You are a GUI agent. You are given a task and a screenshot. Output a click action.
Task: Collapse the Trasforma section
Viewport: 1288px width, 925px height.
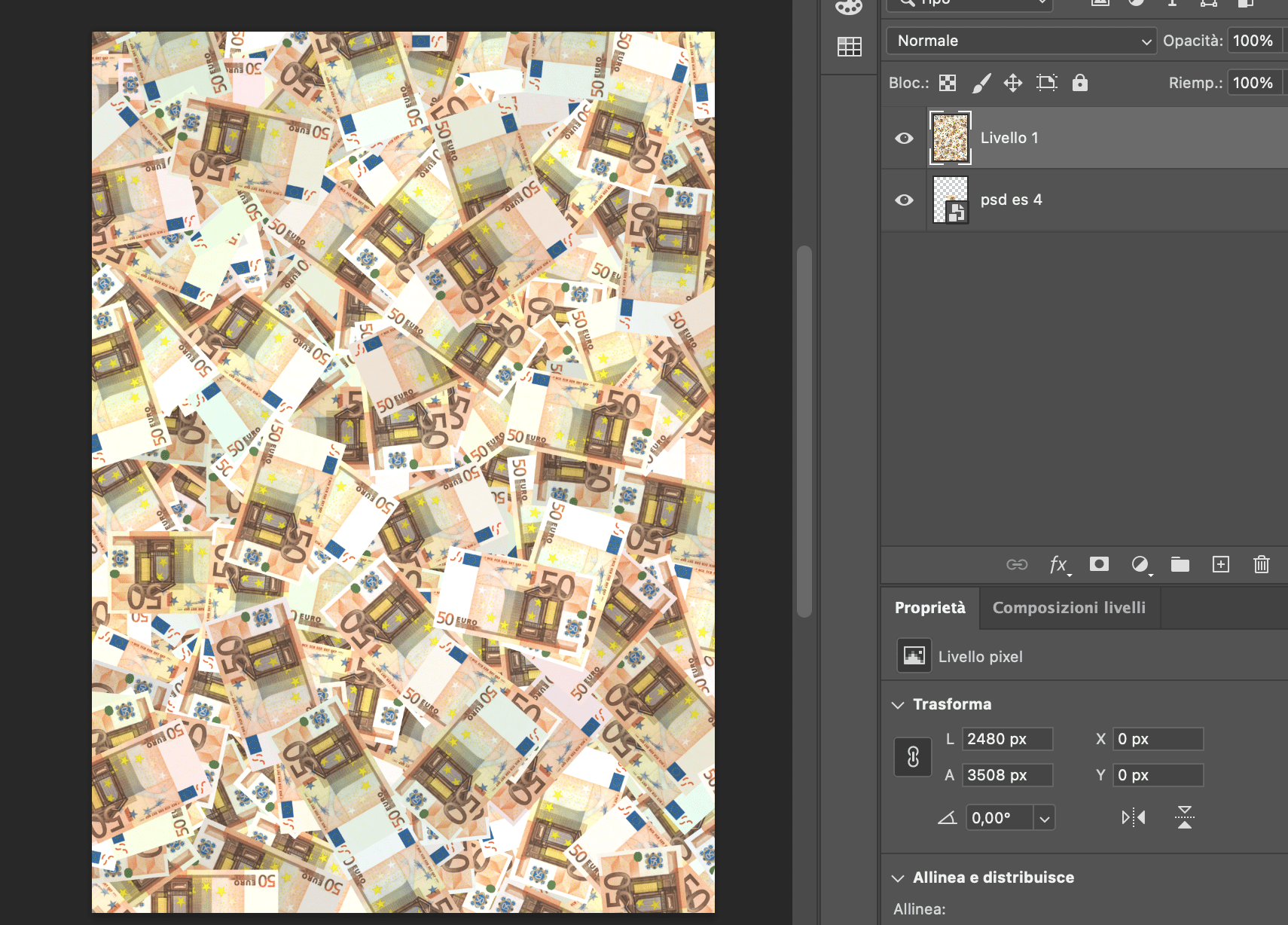[x=898, y=705]
